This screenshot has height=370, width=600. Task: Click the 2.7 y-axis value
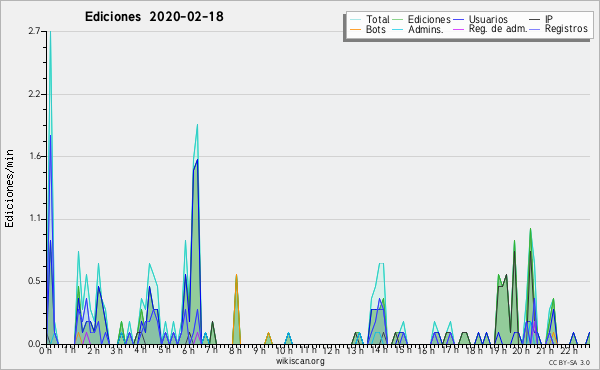point(34,31)
